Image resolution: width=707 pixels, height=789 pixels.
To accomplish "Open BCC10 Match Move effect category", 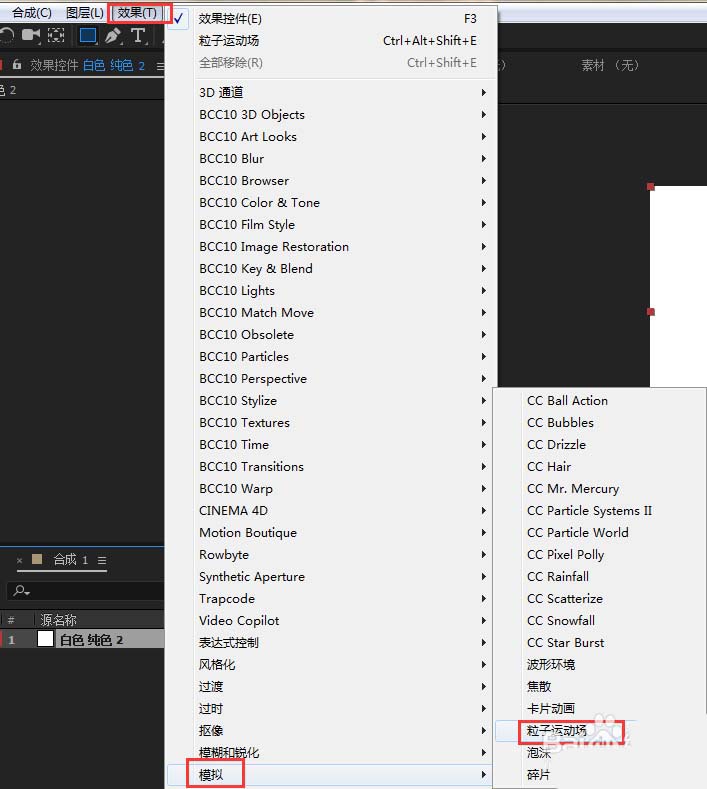I will click(x=332, y=312).
